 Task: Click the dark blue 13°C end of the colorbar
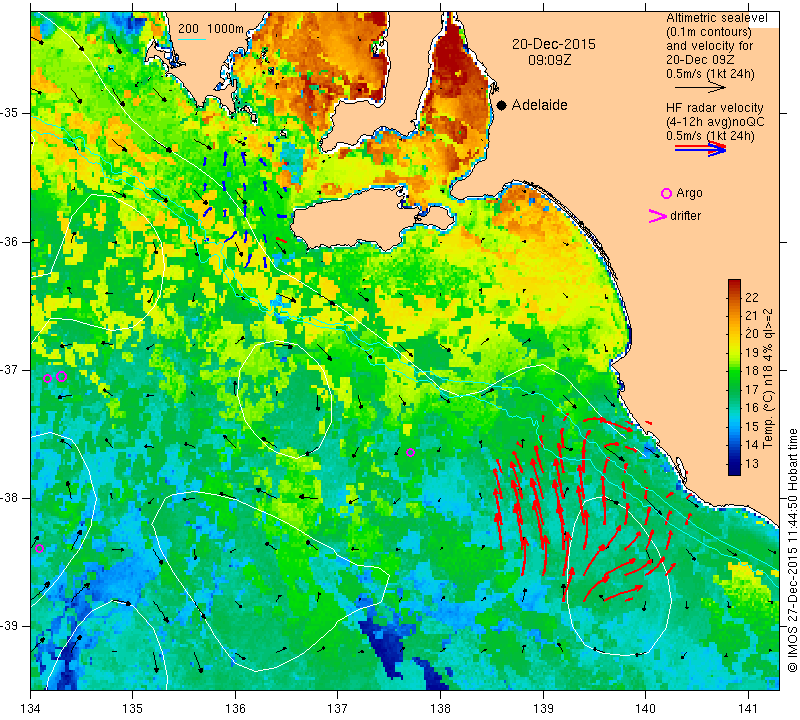[x=734, y=469]
